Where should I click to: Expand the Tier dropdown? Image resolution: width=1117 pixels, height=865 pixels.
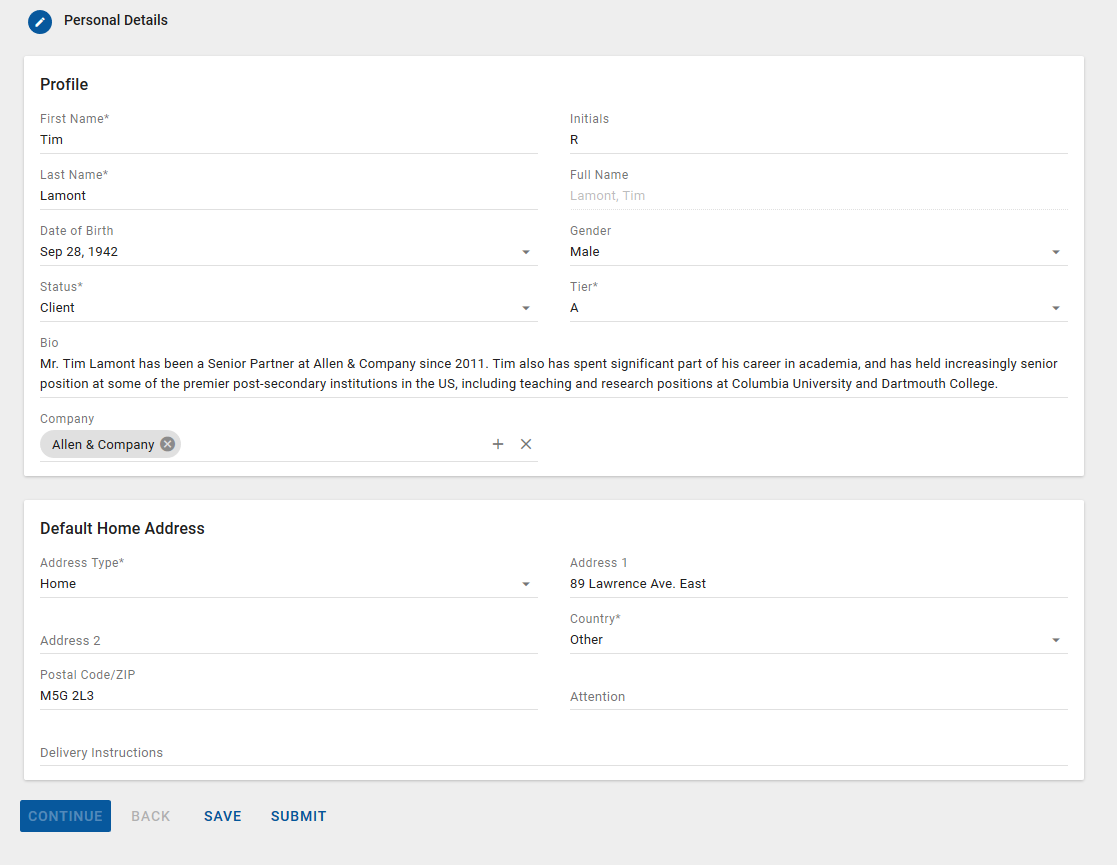pos(1056,308)
